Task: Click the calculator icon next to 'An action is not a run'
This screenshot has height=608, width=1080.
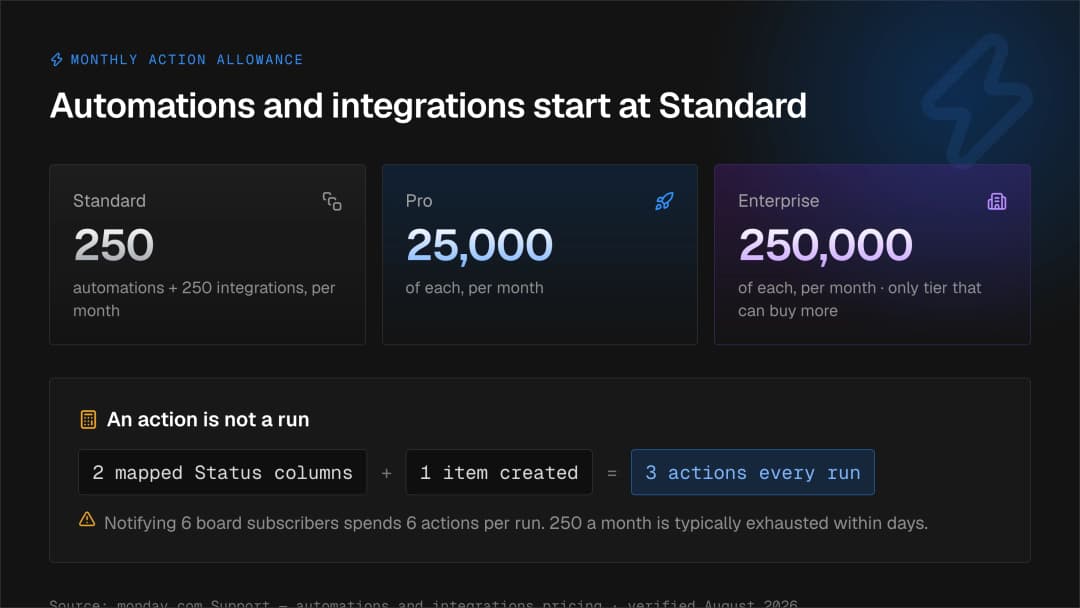Action: [x=88, y=419]
